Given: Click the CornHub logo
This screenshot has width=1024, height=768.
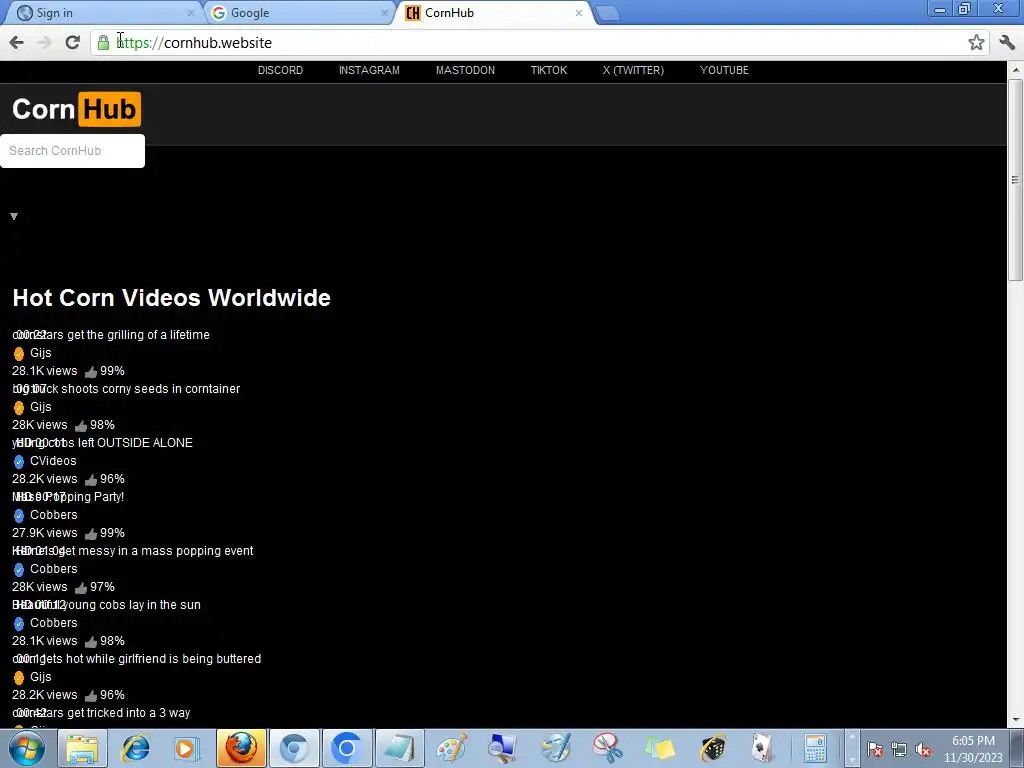Looking at the screenshot, I should pos(76,109).
